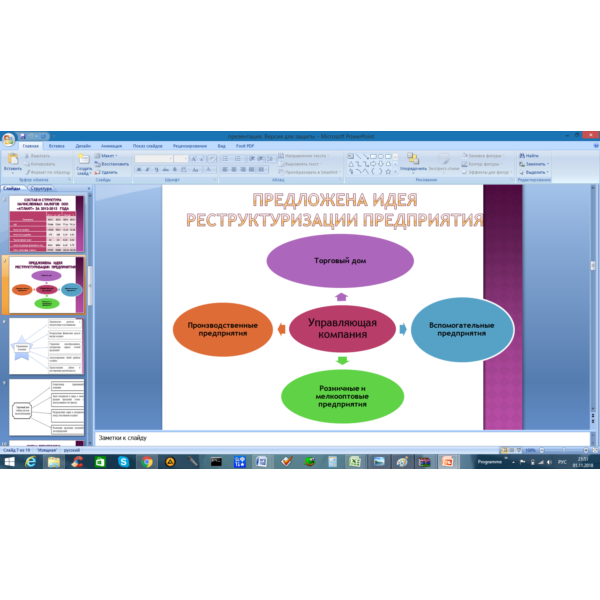Screen dimensions: 600x600
Task: Open the font name combo box
Action: click(x=154, y=158)
